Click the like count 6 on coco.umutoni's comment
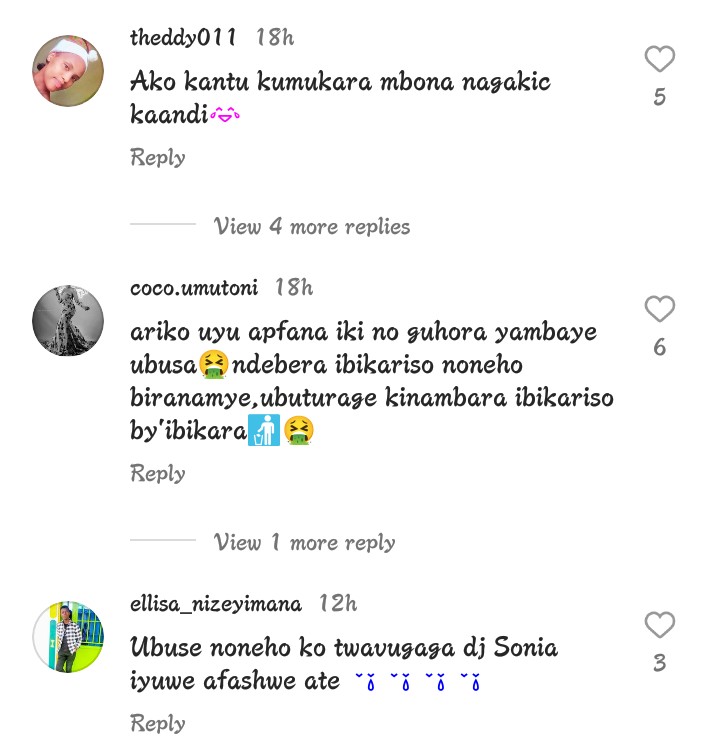The height and width of the screenshot is (756, 720). tap(660, 347)
